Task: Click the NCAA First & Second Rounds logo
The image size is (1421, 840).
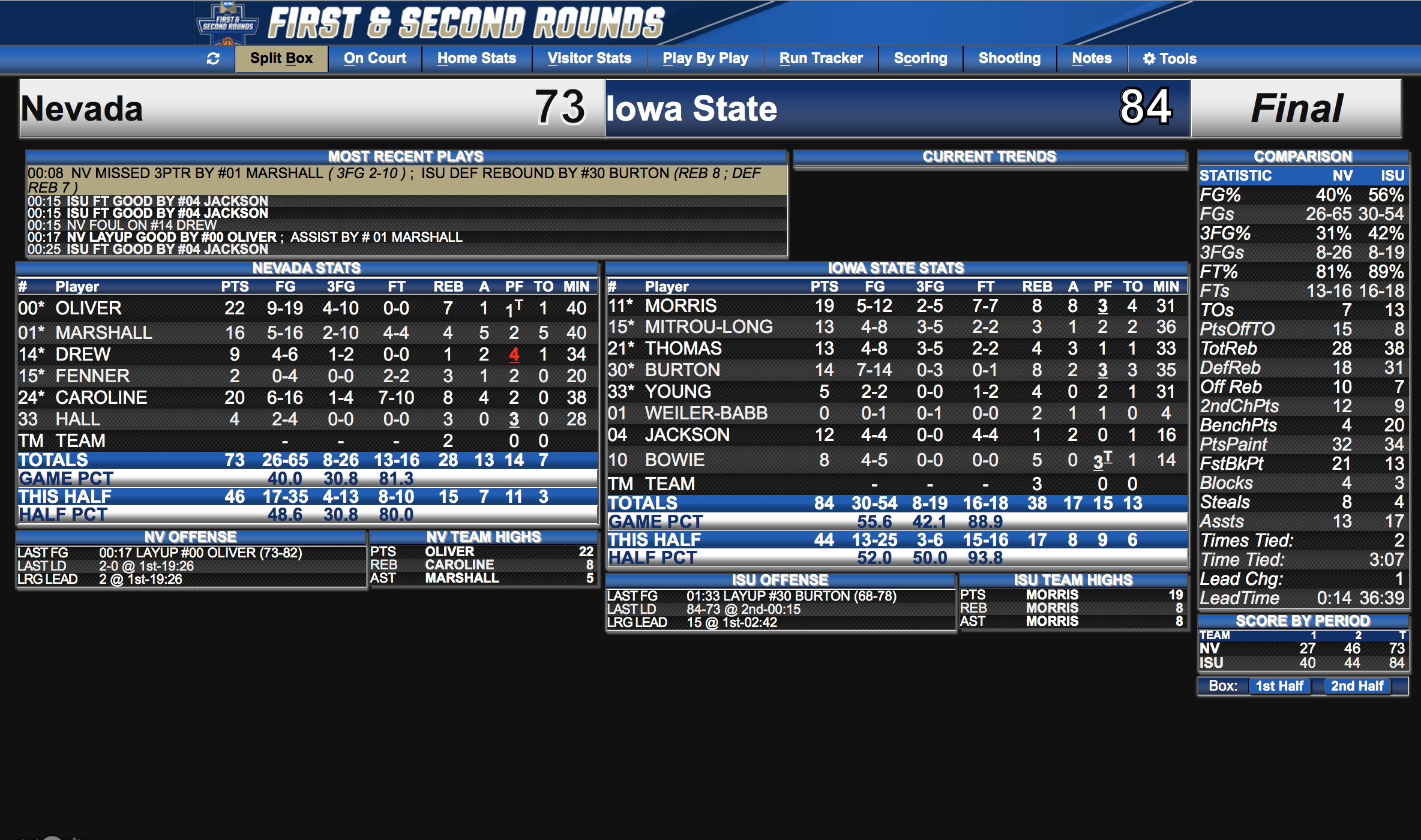Action: 227,24
